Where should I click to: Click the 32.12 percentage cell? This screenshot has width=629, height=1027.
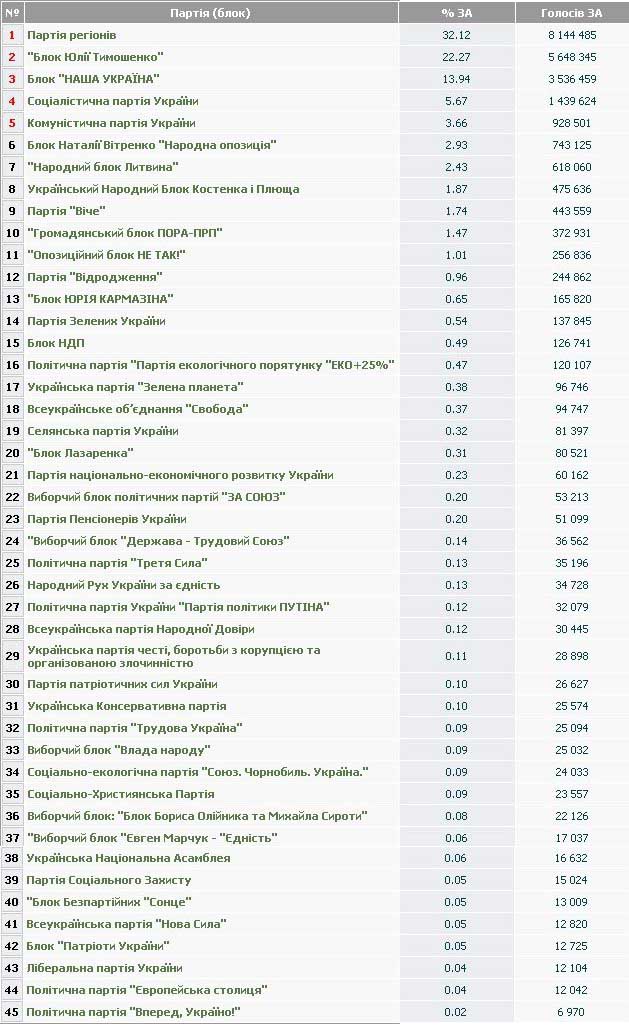pos(456,35)
